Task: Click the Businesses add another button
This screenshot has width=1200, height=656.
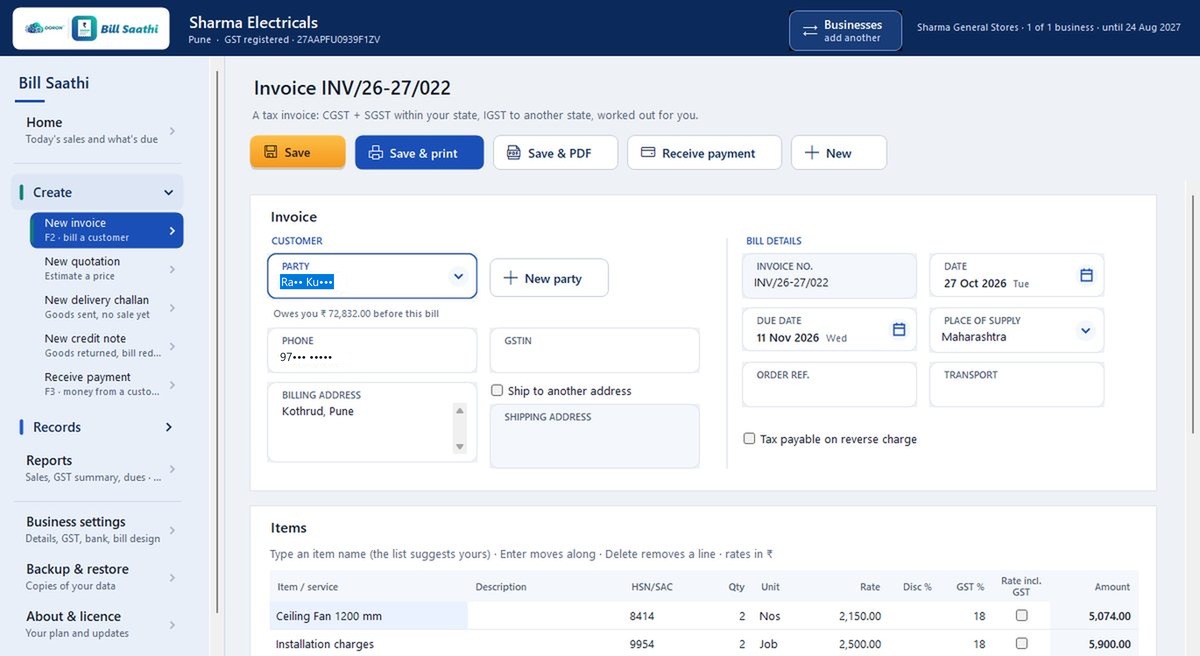Action: point(845,30)
